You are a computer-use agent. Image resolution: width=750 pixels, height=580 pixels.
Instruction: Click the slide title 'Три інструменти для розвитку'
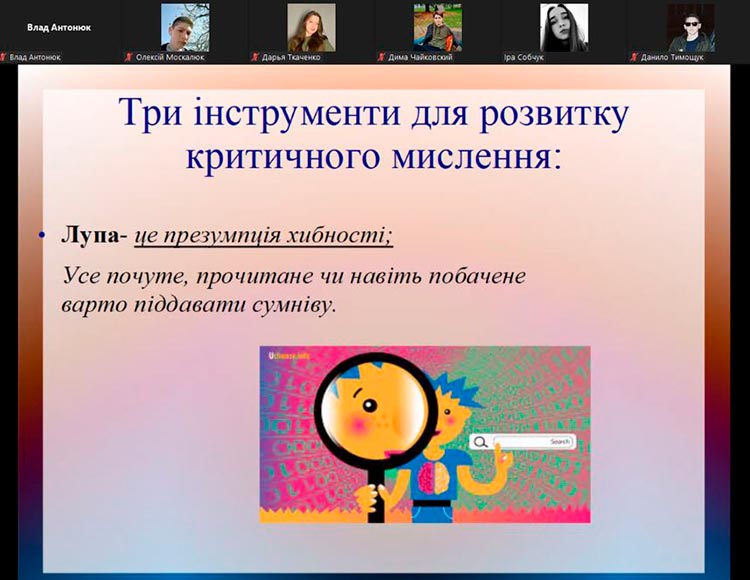[373, 114]
